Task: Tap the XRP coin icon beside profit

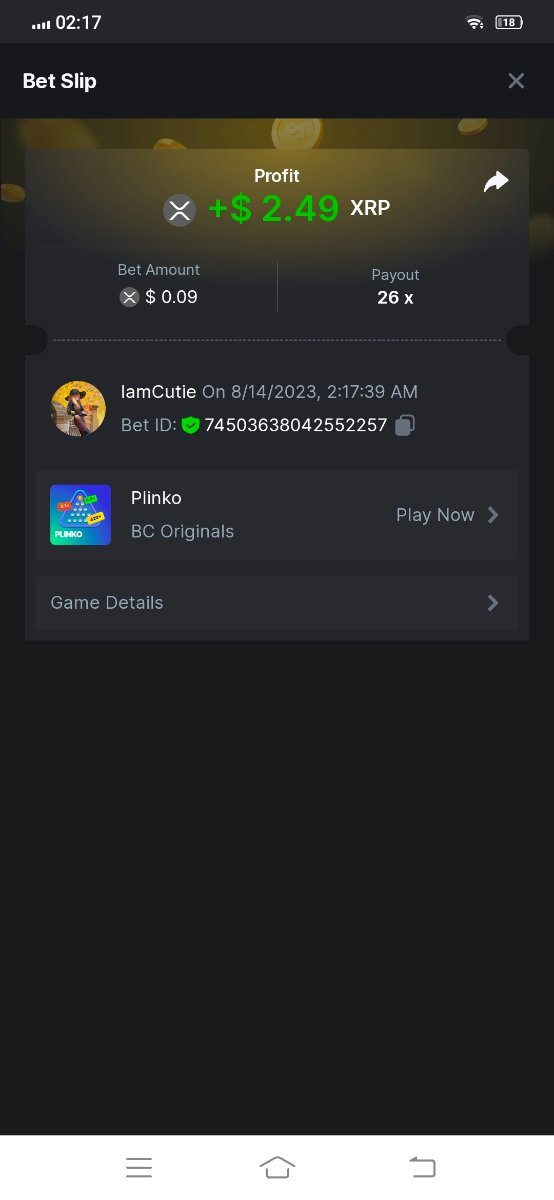Action: (180, 210)
